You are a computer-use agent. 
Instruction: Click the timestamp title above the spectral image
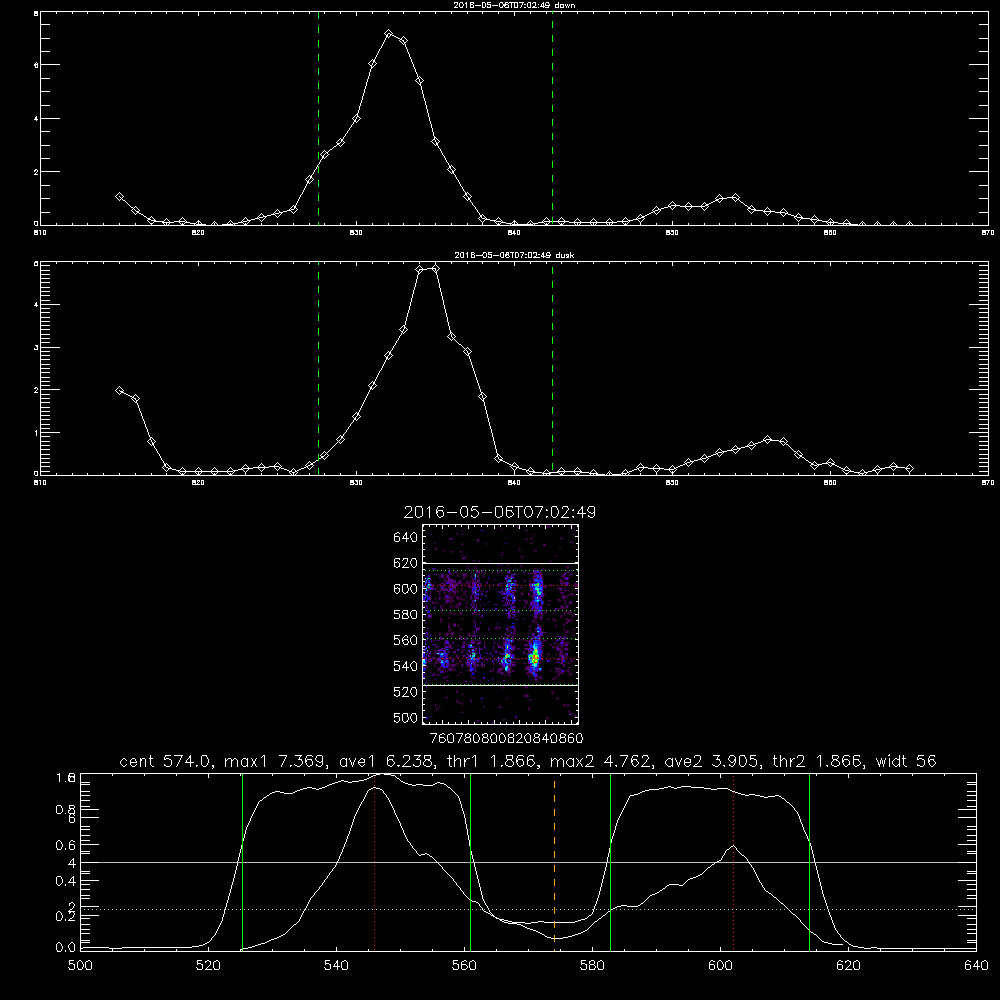pos(499,512)
